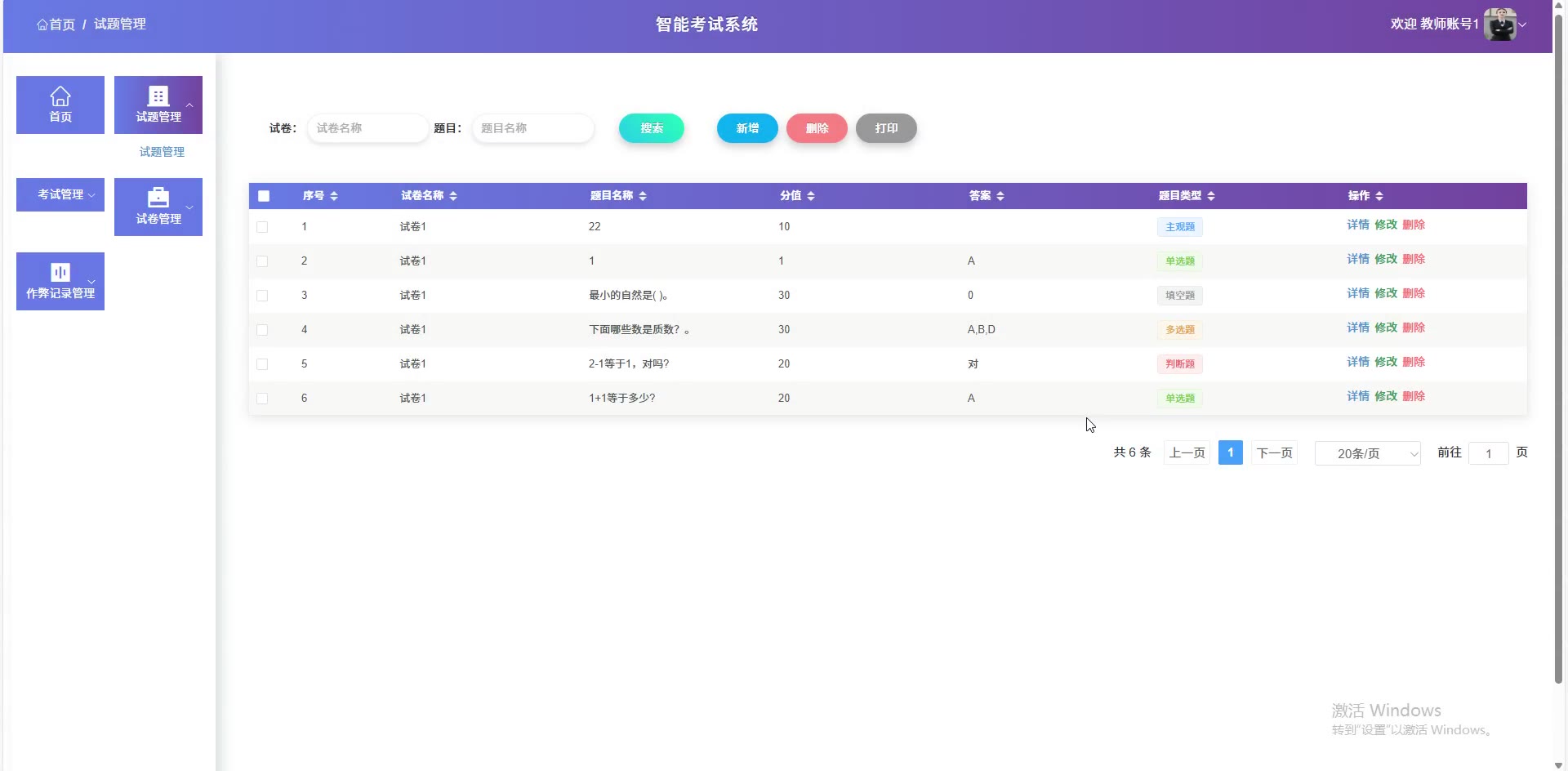
Task: Sort by 序号 column arrows
Action: [x=334, y=196]
